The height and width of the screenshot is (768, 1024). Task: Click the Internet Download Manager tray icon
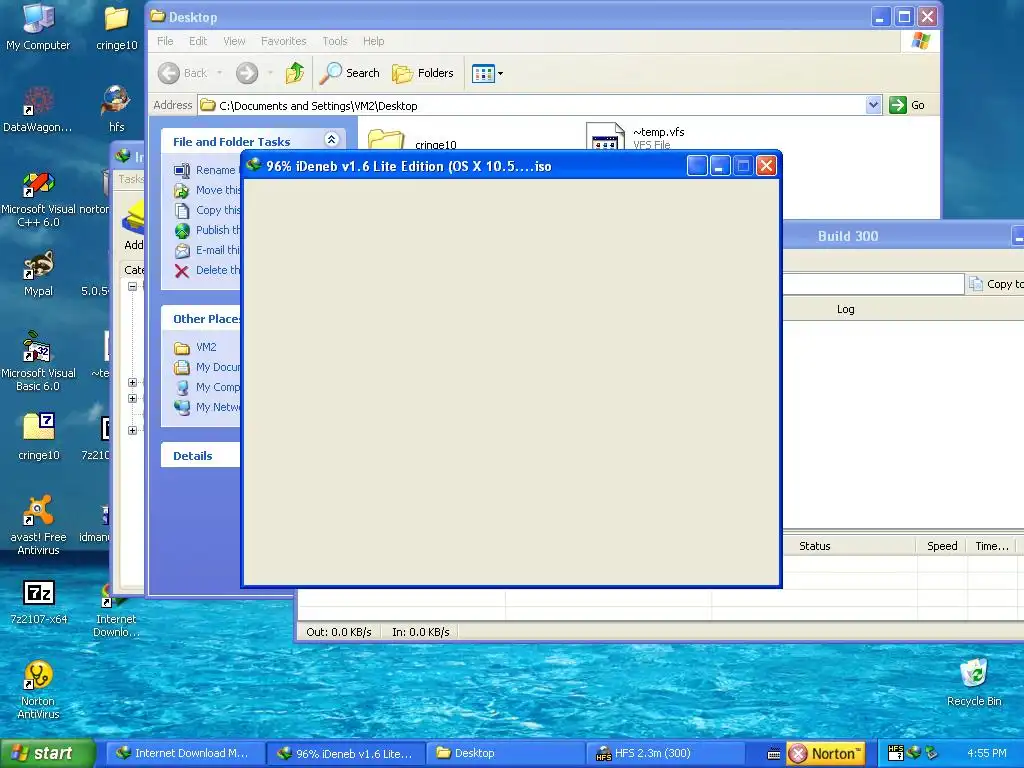pos(914,753)
